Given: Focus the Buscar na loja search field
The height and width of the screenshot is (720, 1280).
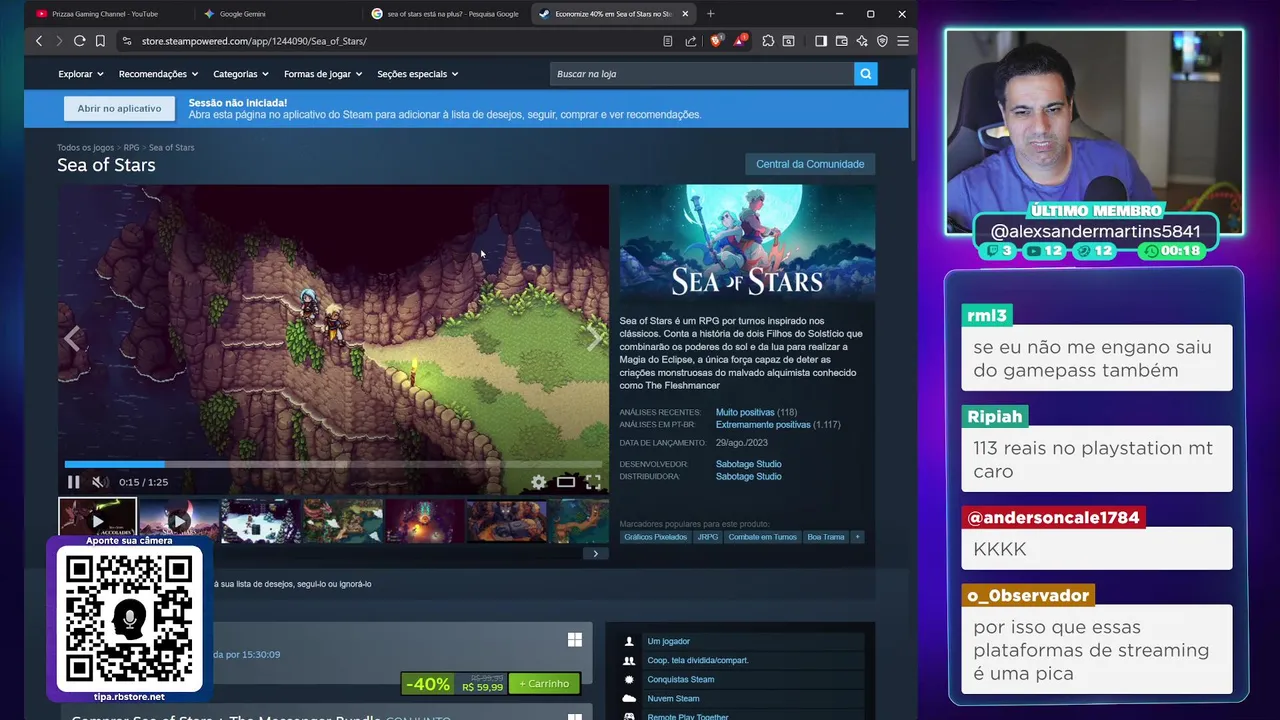Looking at the screenshot, I should click(x=702, y=73).
